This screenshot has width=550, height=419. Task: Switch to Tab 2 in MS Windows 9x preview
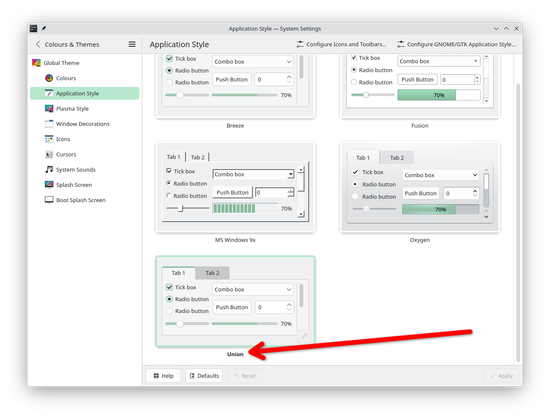point(197,157)
